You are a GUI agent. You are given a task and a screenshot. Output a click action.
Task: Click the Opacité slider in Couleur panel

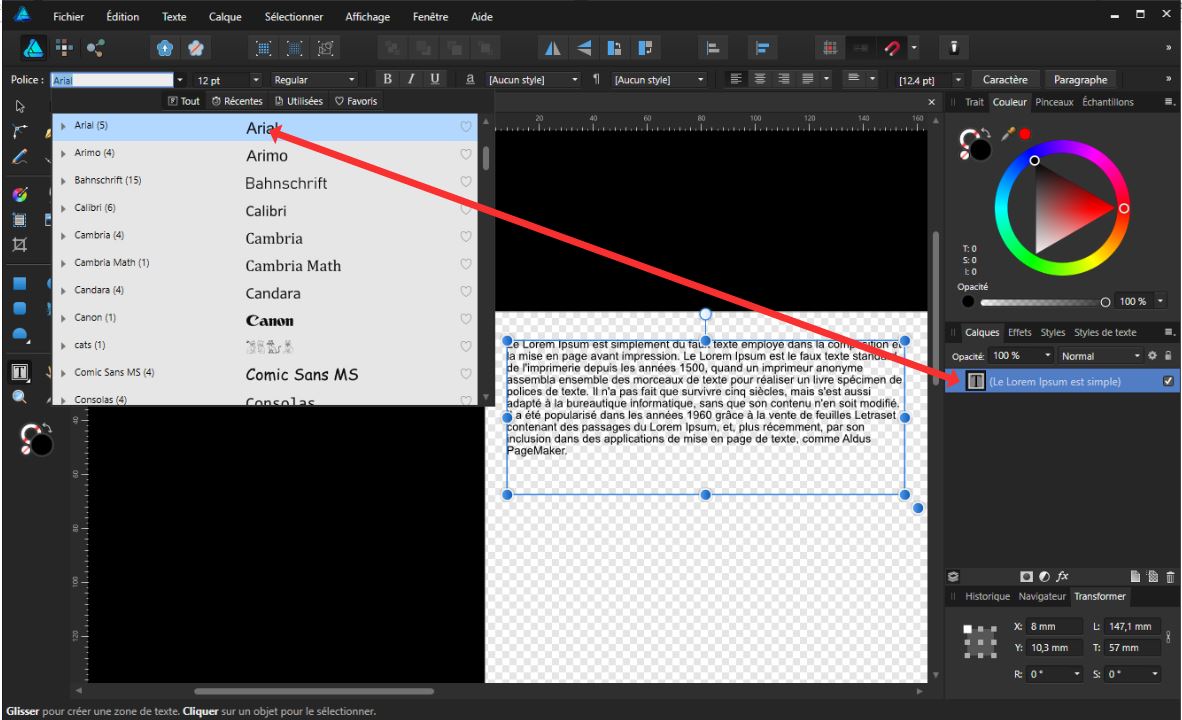point(1043,302)
